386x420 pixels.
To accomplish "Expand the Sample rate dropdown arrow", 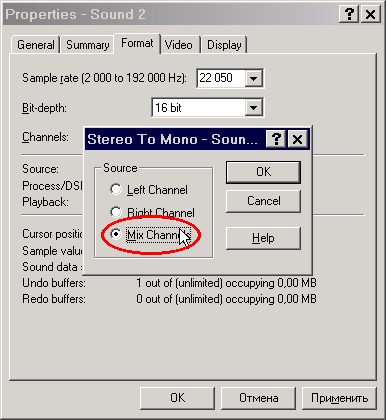I will pos(253,78).
